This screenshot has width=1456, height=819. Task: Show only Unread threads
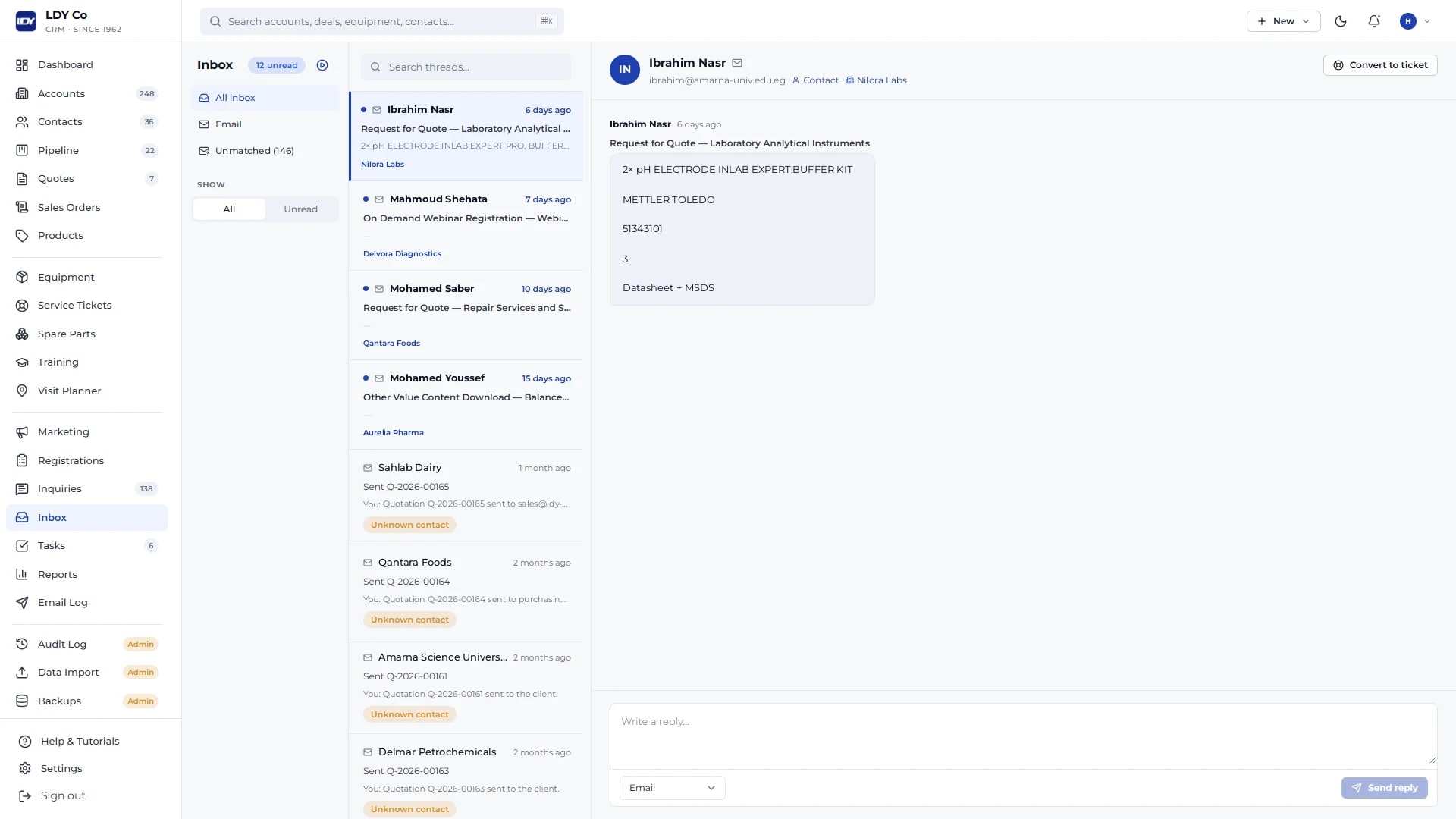tap(300, 209)
